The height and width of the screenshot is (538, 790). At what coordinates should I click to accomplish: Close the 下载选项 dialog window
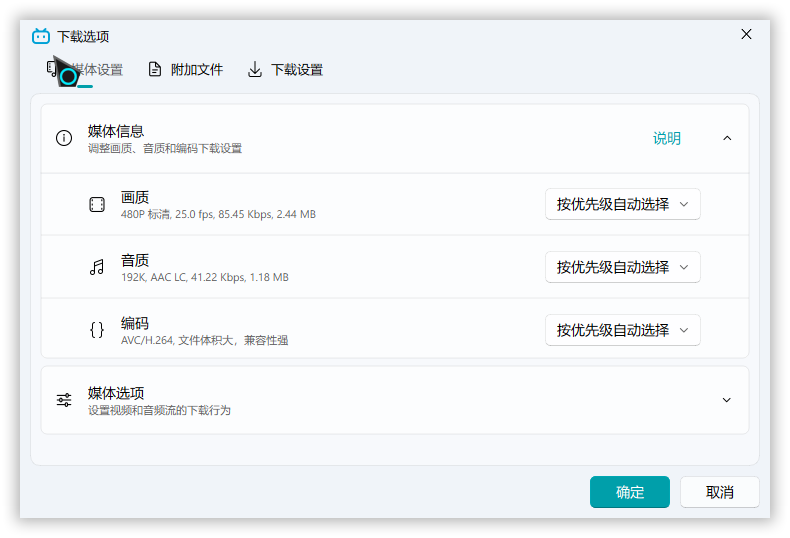coord(746,34)
